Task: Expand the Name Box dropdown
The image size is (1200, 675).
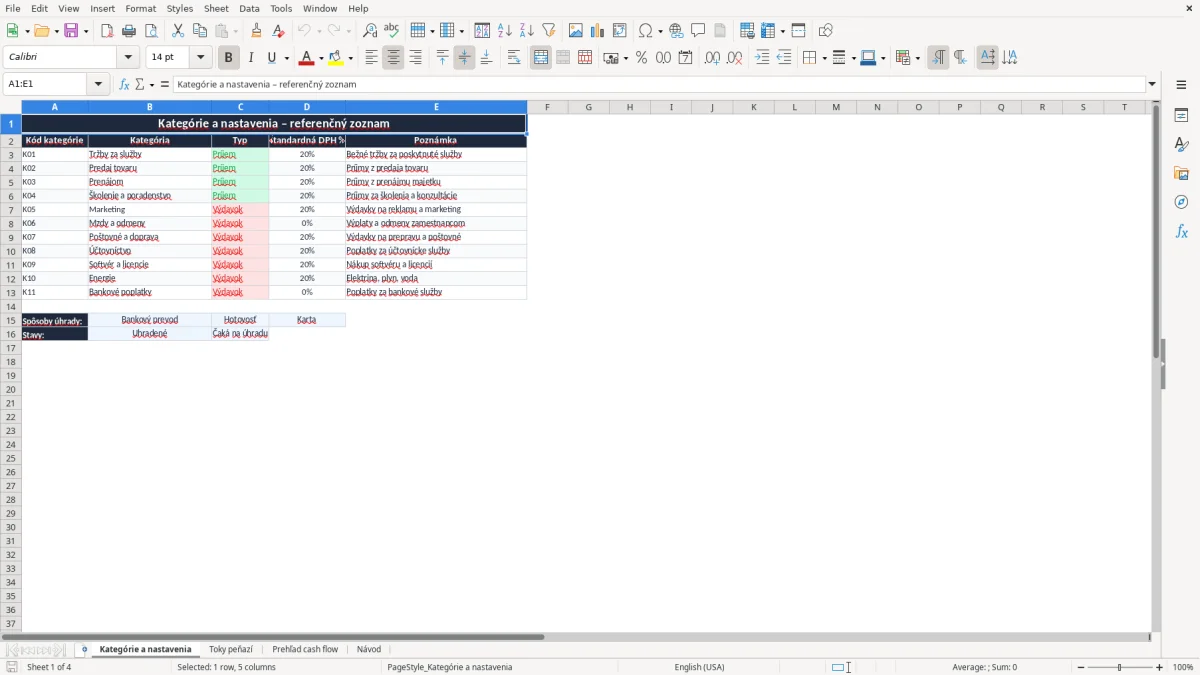Action: point(98,85)
